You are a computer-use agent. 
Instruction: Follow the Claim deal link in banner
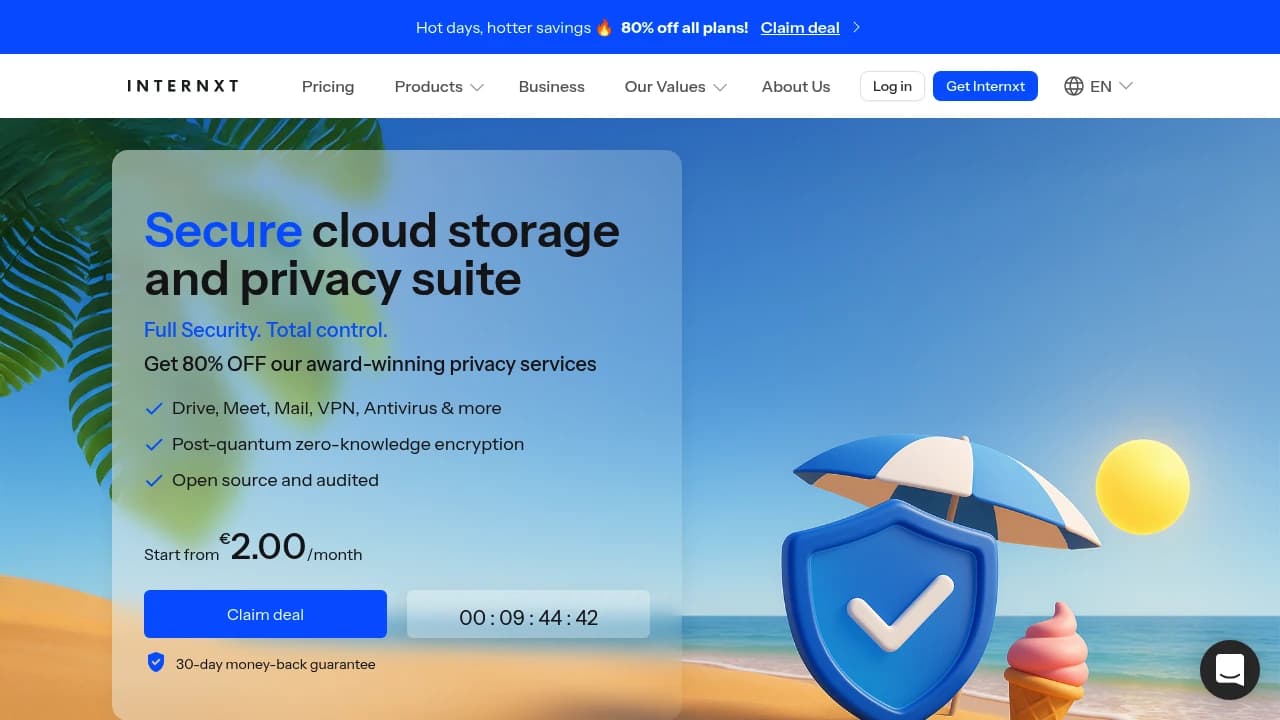coord(800,28)
